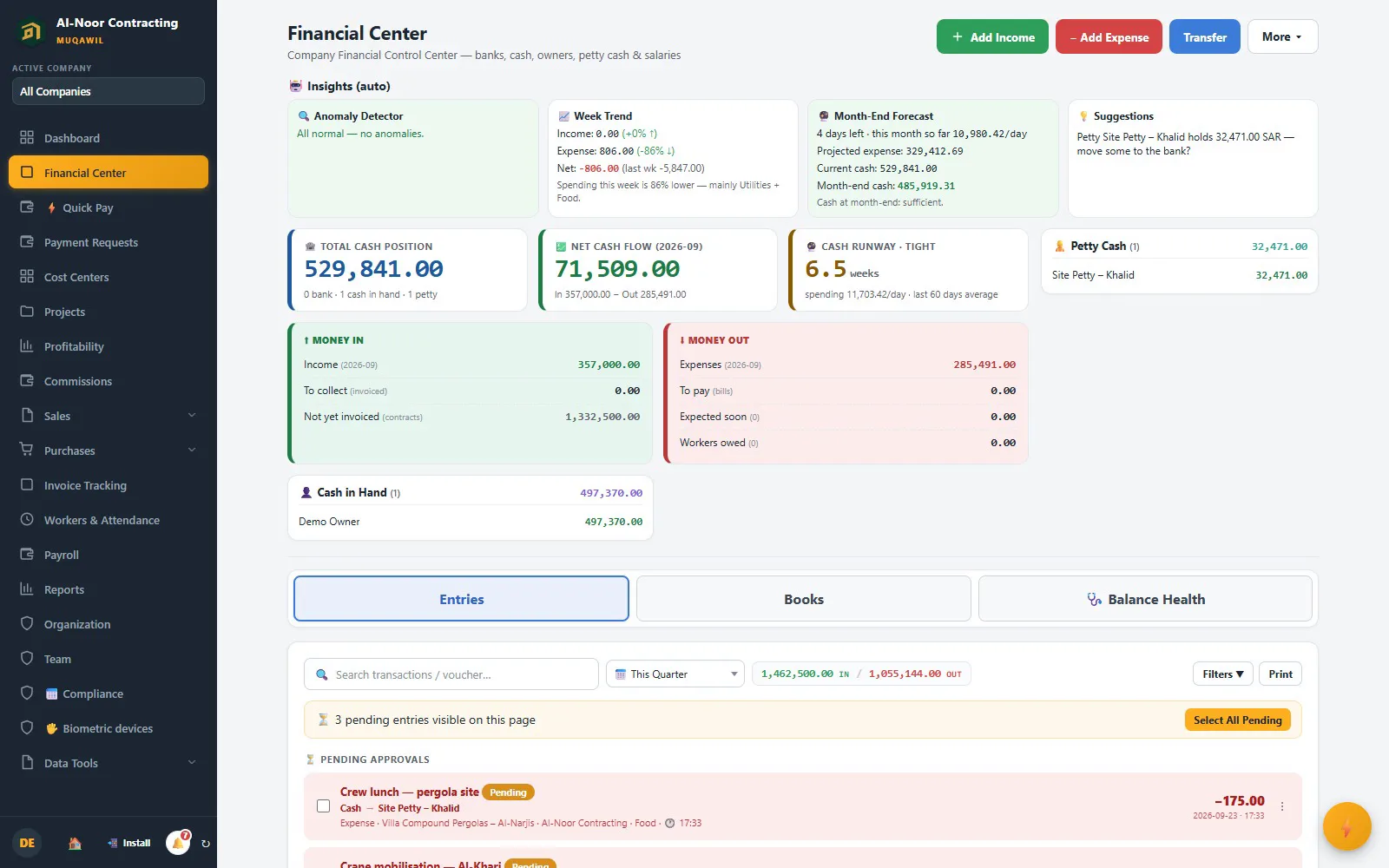
Task: Open the three-dot menu for Crew lunch entry
Action: point(1282,806)
